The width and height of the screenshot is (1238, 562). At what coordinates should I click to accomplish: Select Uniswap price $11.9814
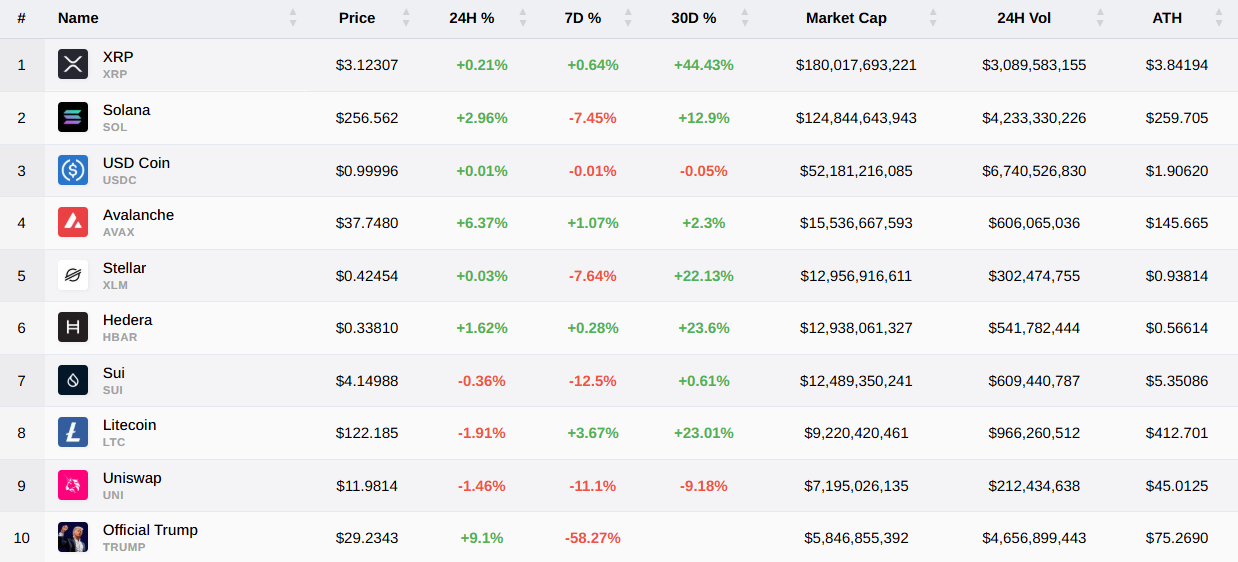[x=367, y=486]
